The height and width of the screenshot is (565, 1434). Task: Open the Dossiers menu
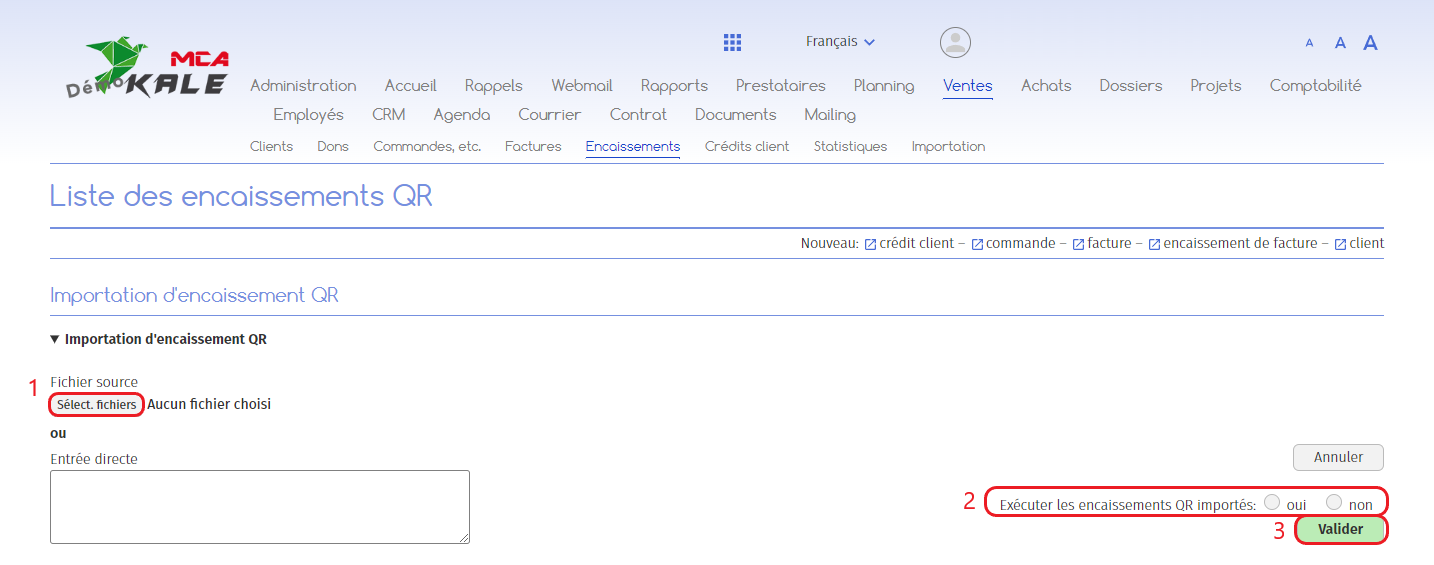click(1131, 86)
